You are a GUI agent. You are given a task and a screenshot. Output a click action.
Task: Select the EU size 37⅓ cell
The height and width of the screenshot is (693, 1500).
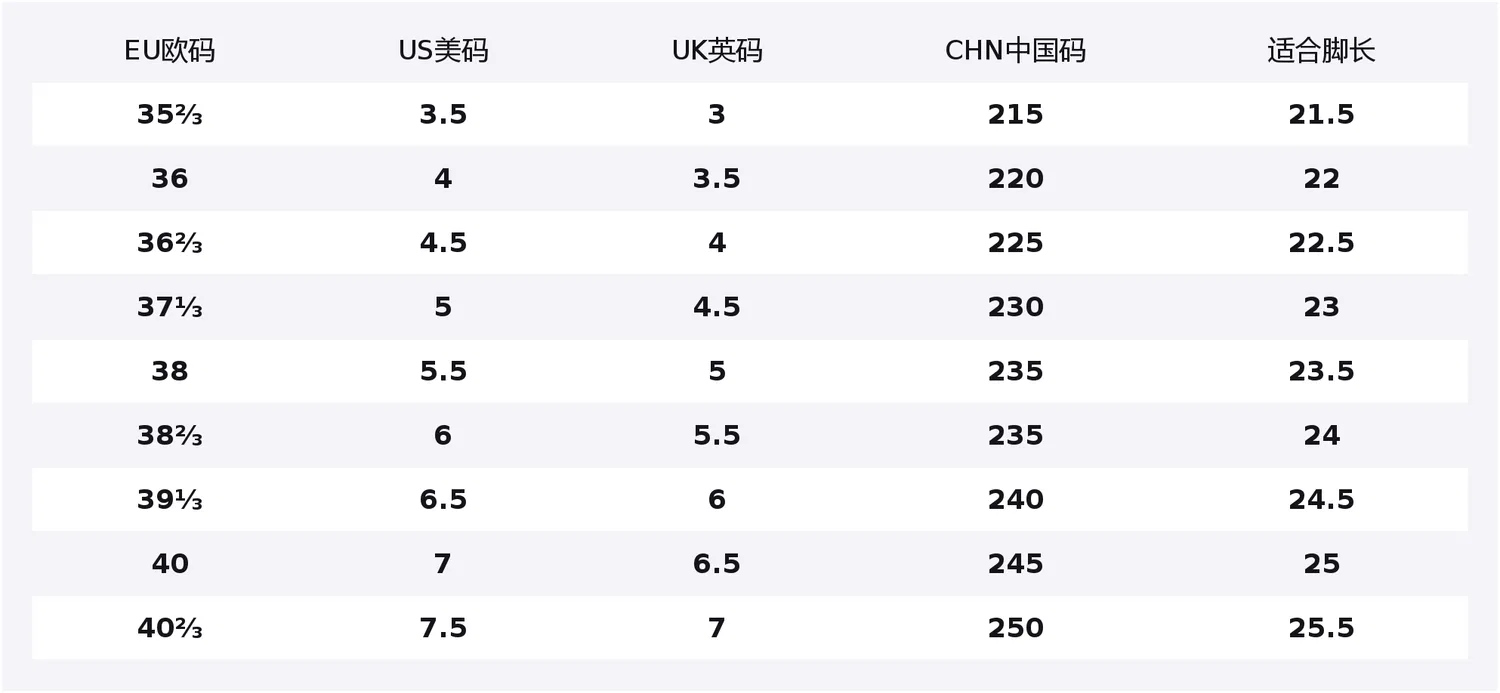pos(170,307)
